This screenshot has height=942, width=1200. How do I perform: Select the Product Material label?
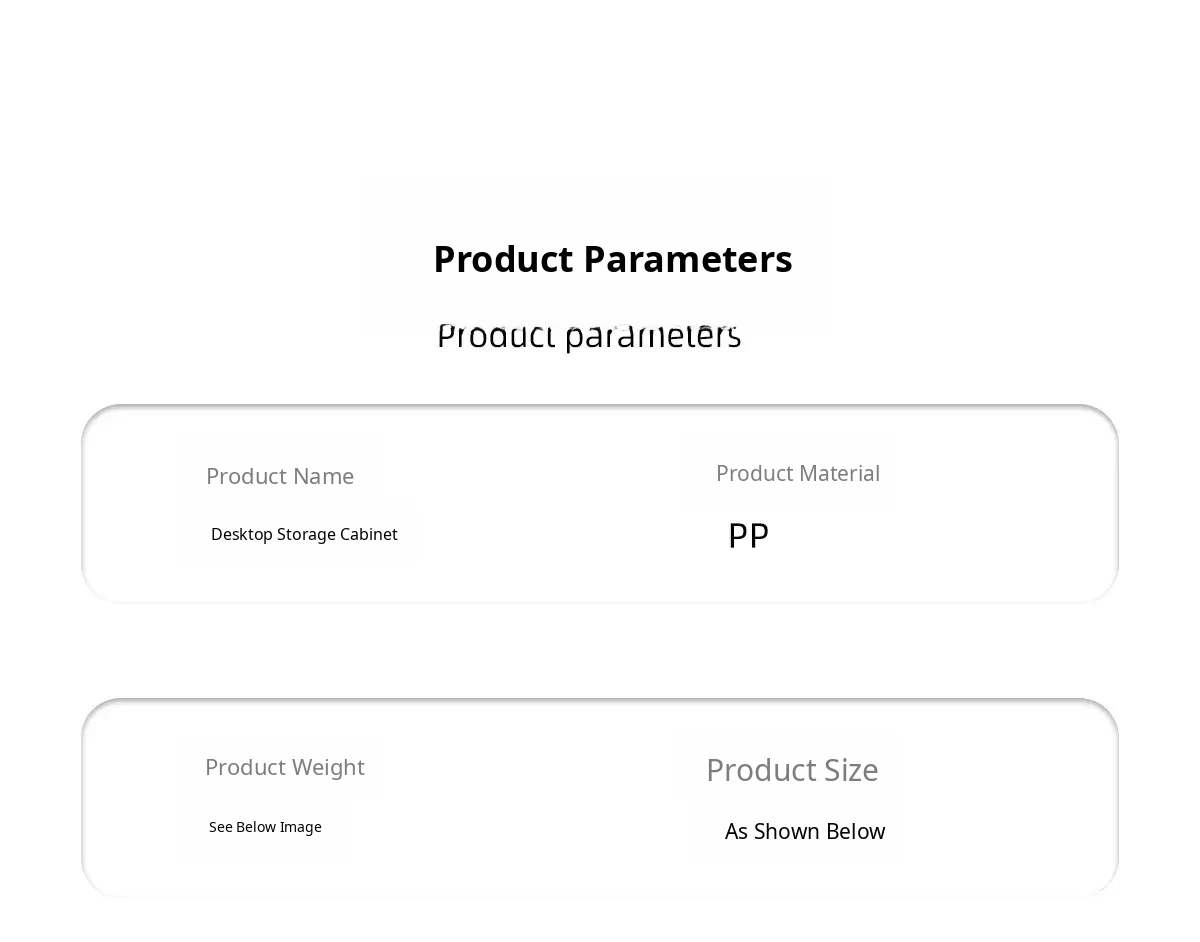click(797, 473)
